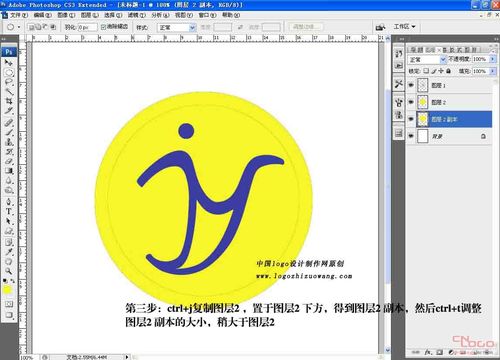
Task: Open the layer blend mode dropdown
Action: pyautogui.click(x=427, y=59)
